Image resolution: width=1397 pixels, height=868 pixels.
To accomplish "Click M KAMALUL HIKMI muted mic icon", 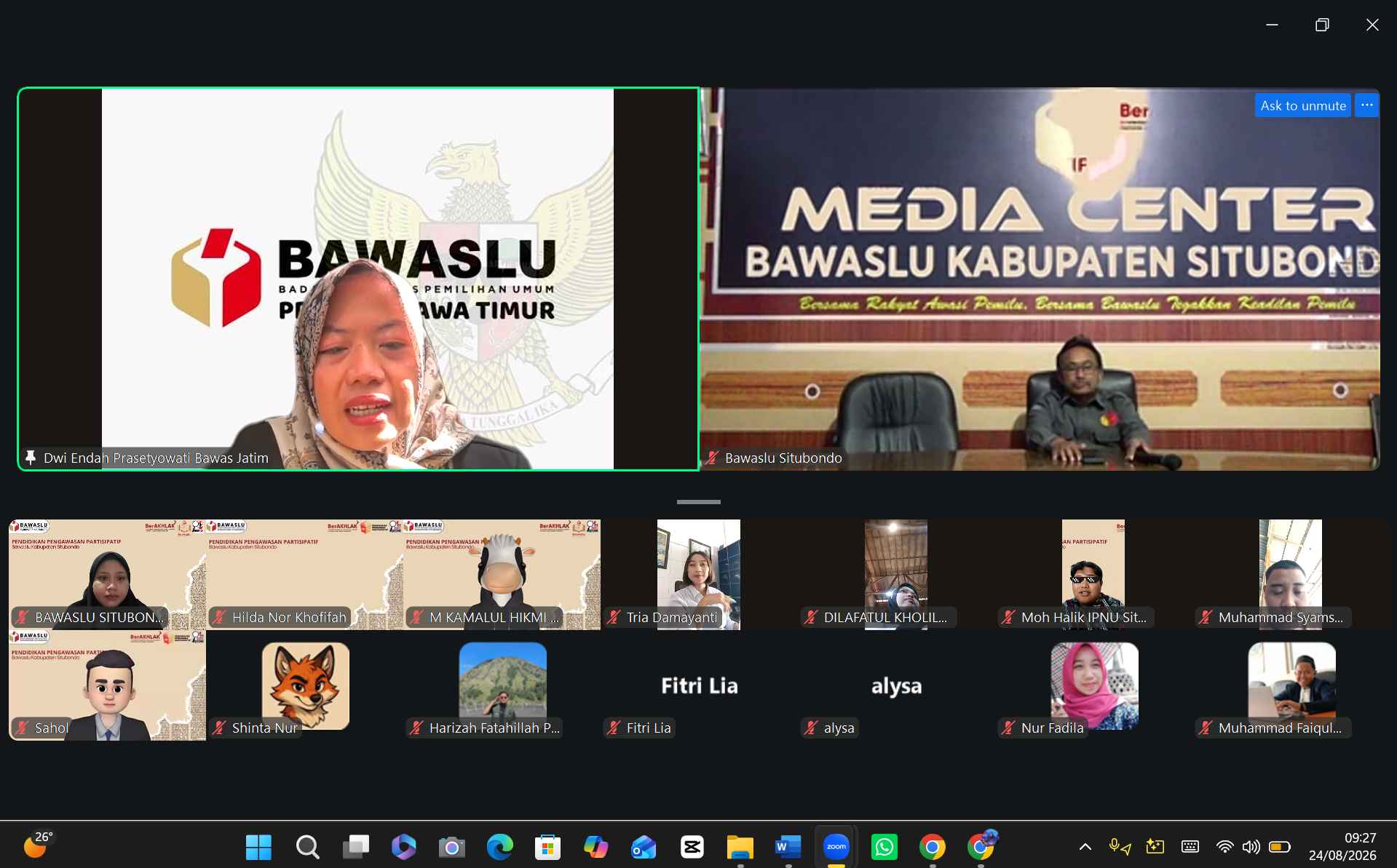I will click(x=416, y=617).
